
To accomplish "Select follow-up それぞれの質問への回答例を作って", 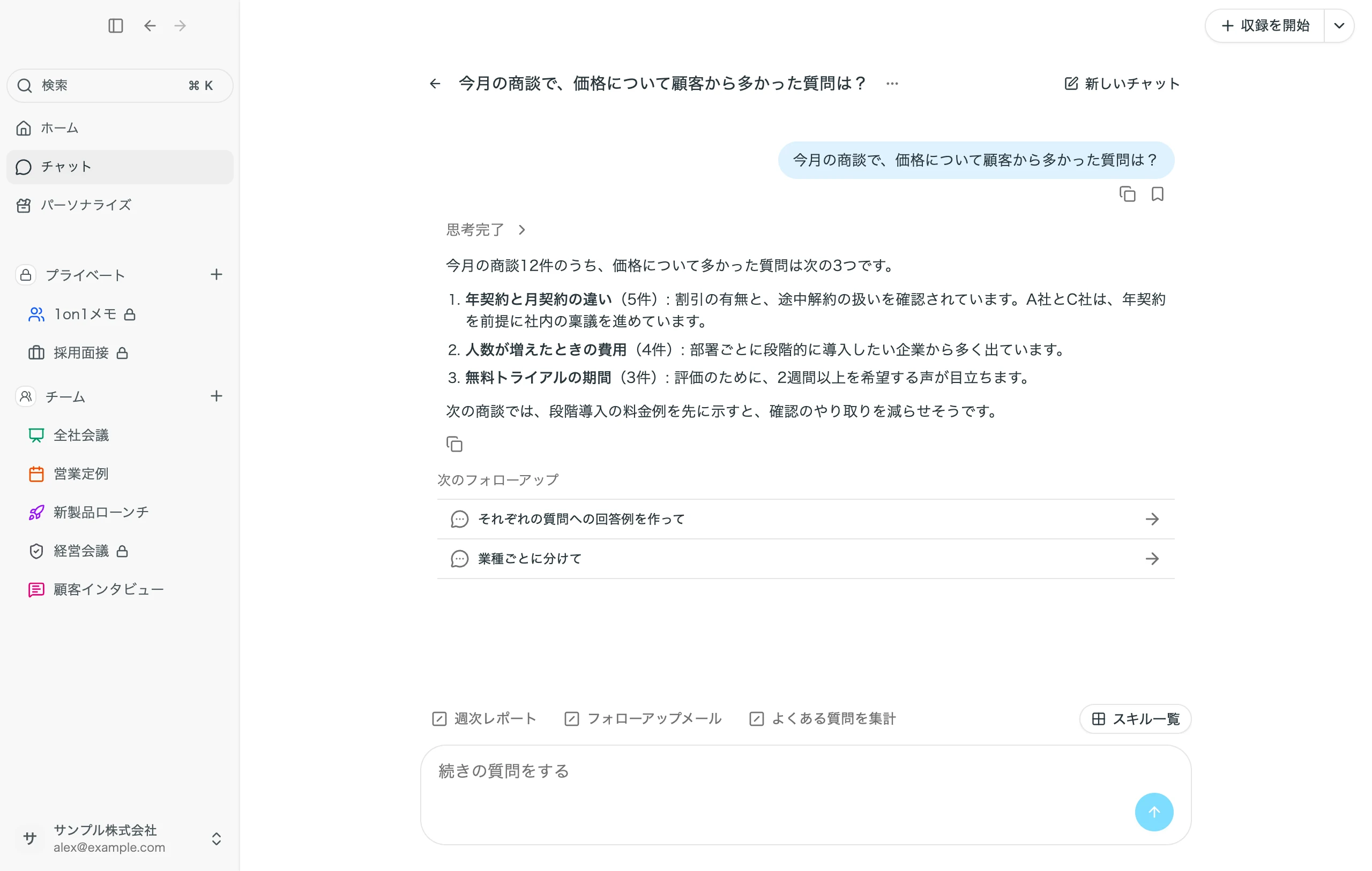I will click(x=806, y=519).
